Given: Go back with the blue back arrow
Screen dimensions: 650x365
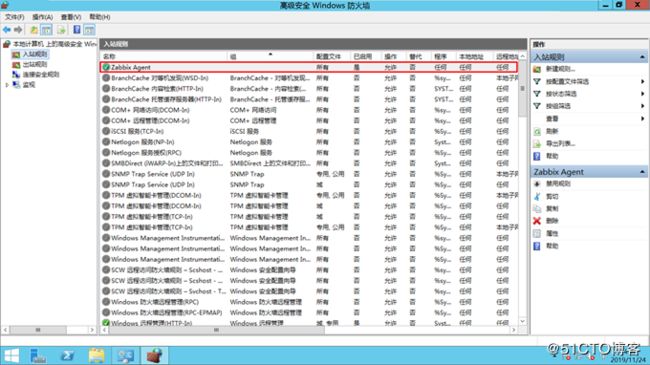Looking at the screenshot, I should [7, 30].
